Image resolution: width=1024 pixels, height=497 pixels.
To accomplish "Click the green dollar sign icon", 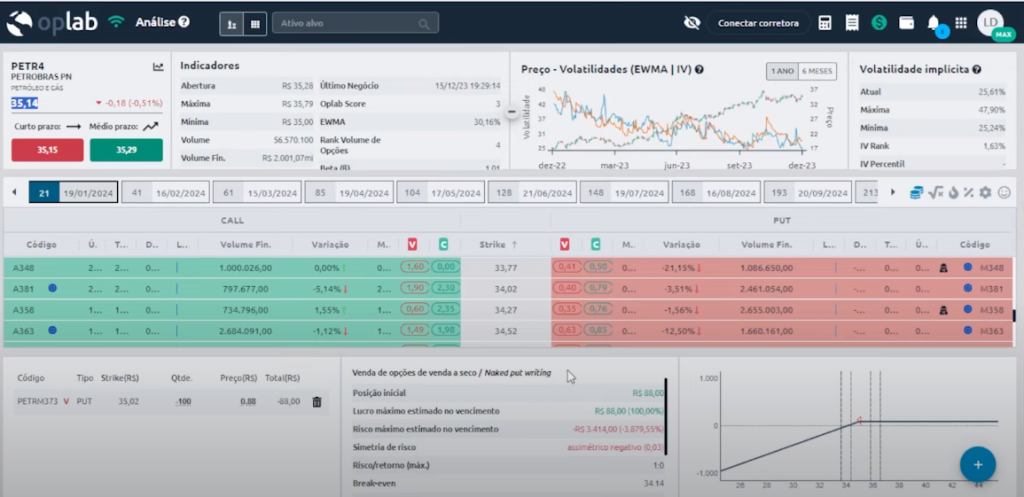I will pos(879,23).
